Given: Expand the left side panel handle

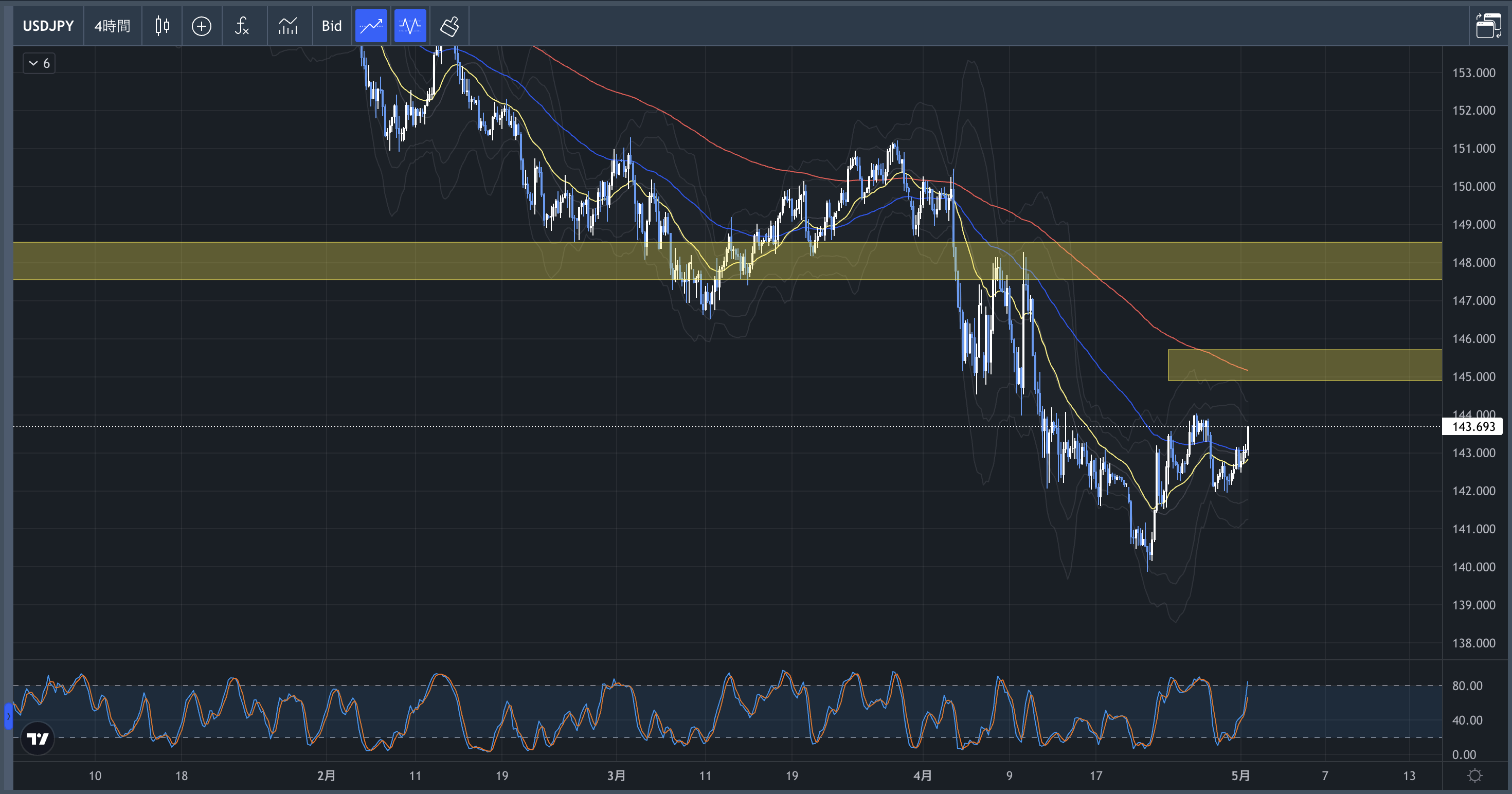Looking at the screenshot, I should [x=8, y=716].
